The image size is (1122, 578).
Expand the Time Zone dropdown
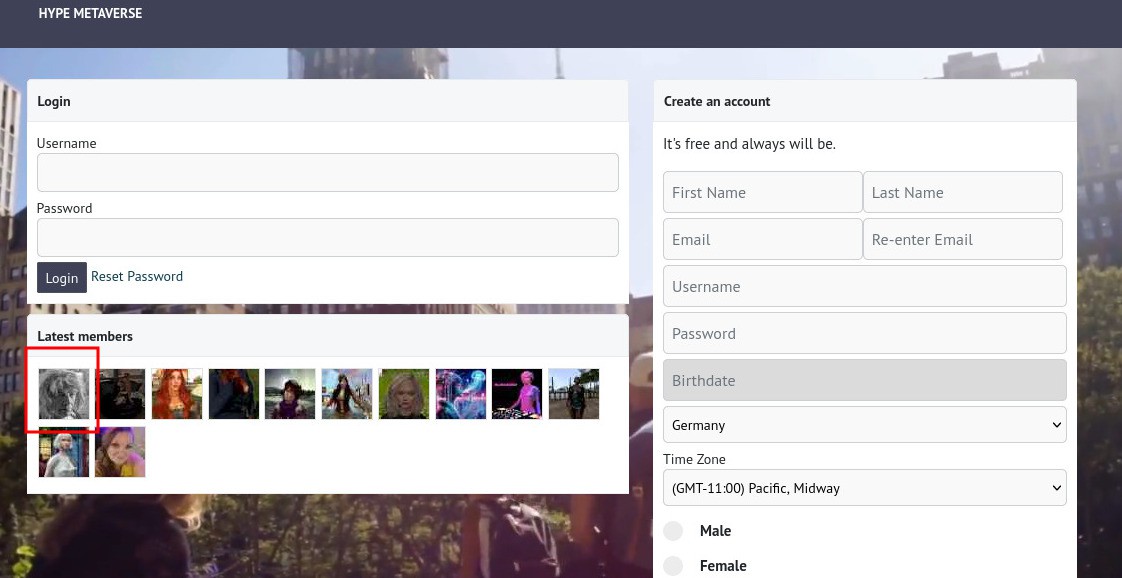[x=864, y=488]
